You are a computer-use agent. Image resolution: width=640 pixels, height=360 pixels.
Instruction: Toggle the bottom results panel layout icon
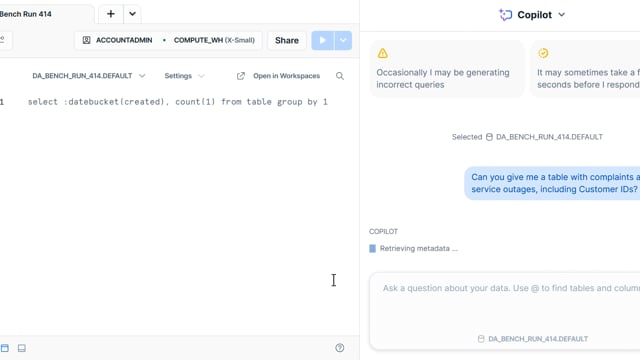click(x=22, y=348)
